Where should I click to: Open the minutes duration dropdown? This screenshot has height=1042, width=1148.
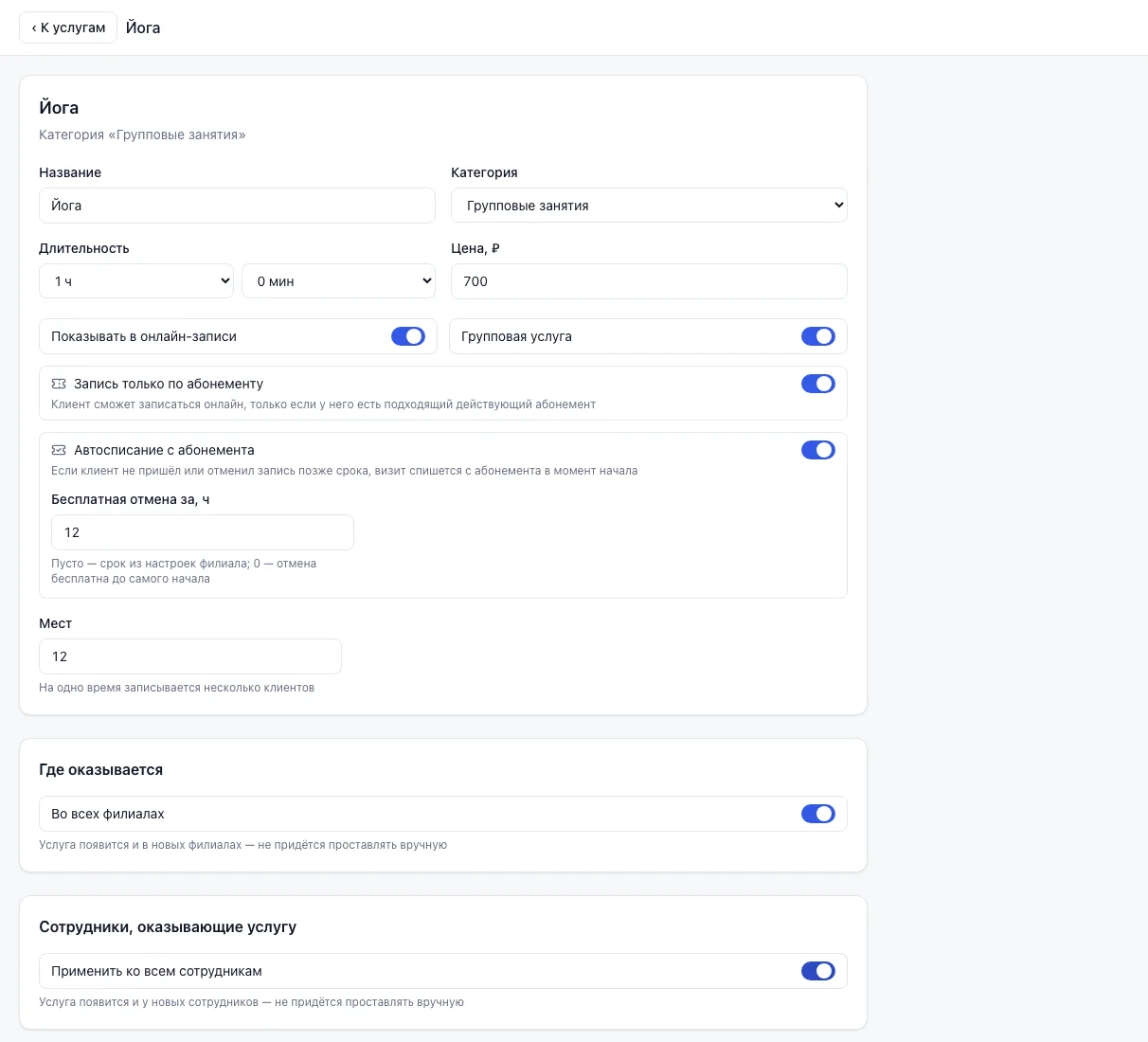pyautogui.click(x=338, y=281)
